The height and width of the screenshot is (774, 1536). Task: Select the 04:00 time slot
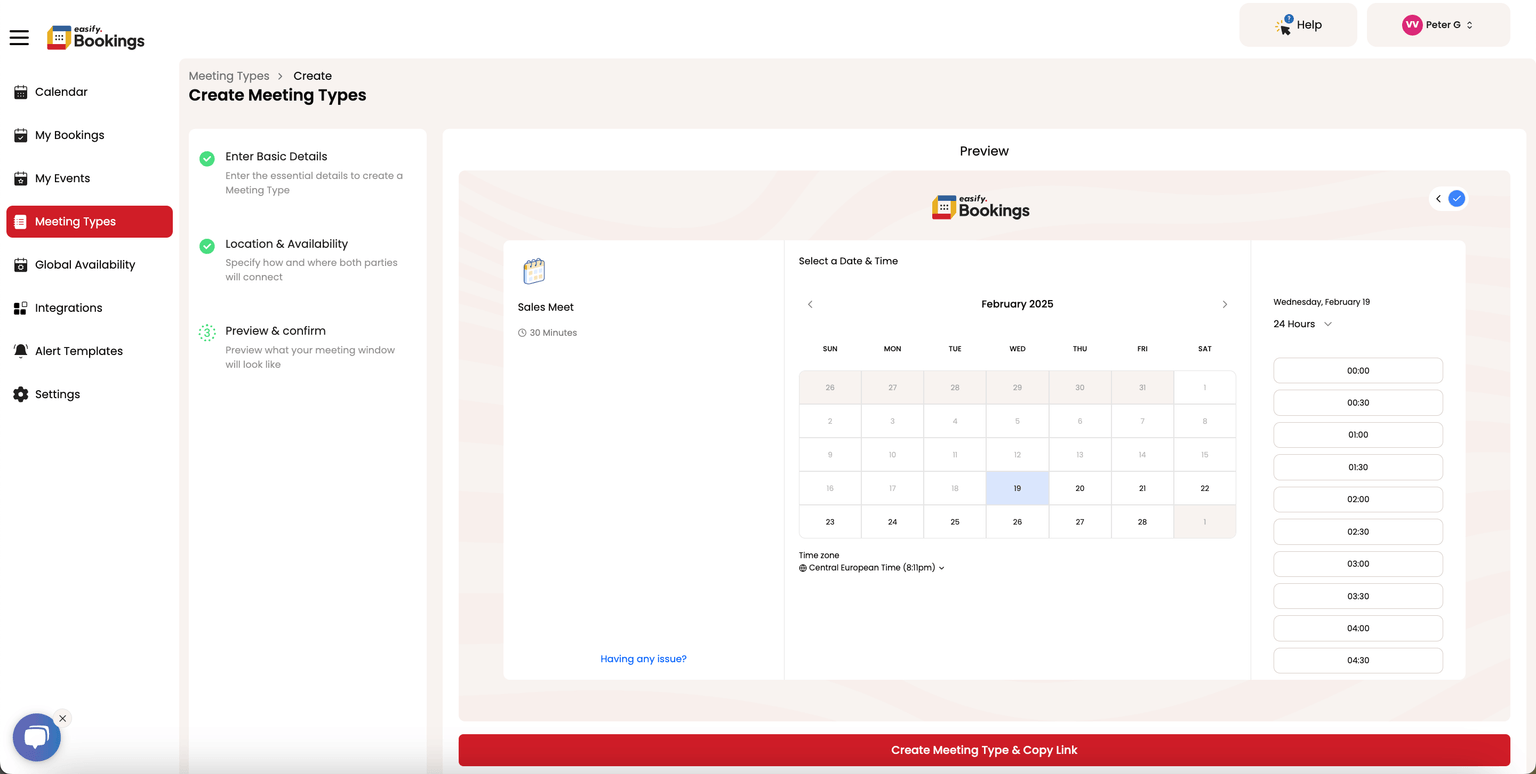pyautogui.click(x=1358, y=628)
